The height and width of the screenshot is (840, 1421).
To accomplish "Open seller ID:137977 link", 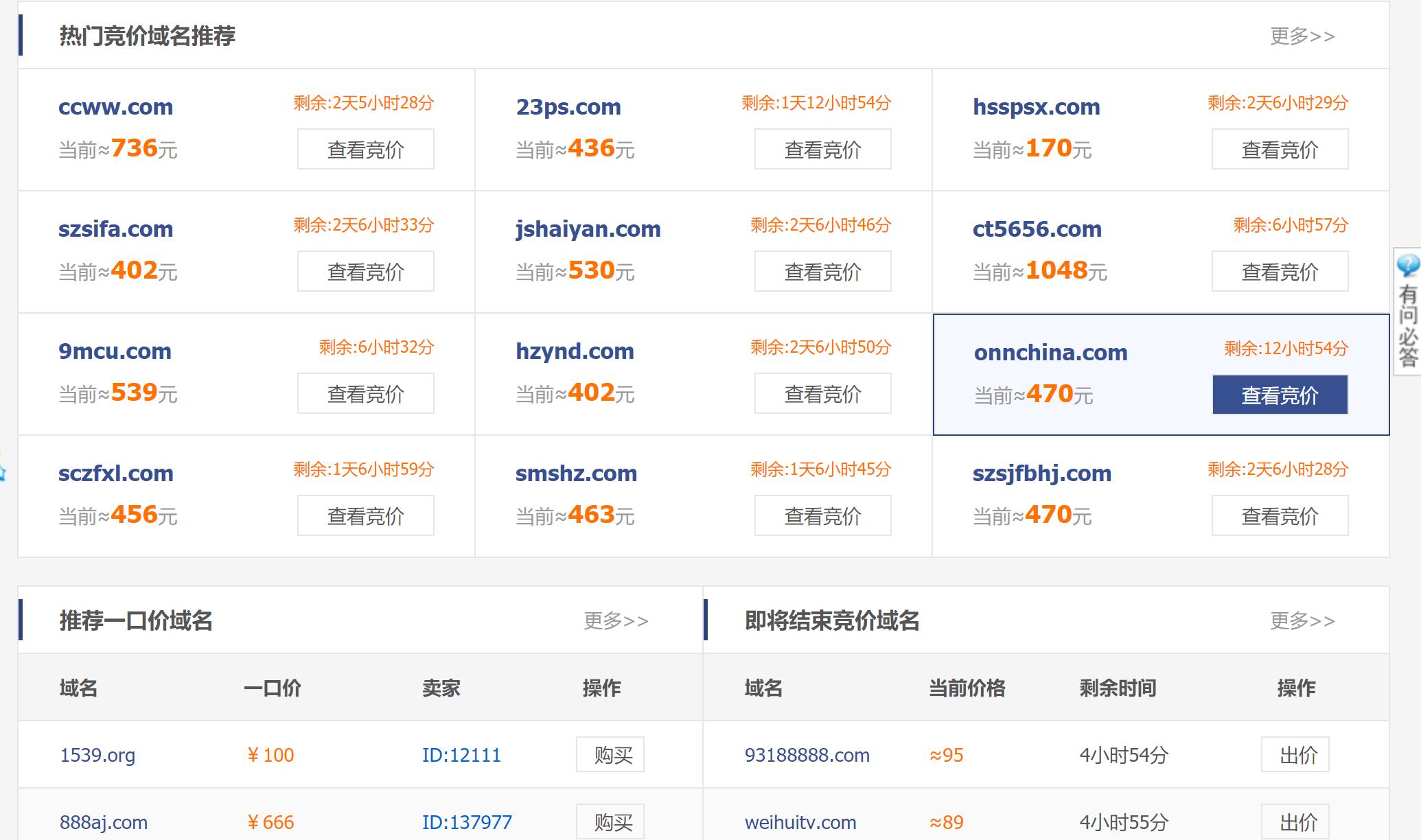I will (466, 821).
